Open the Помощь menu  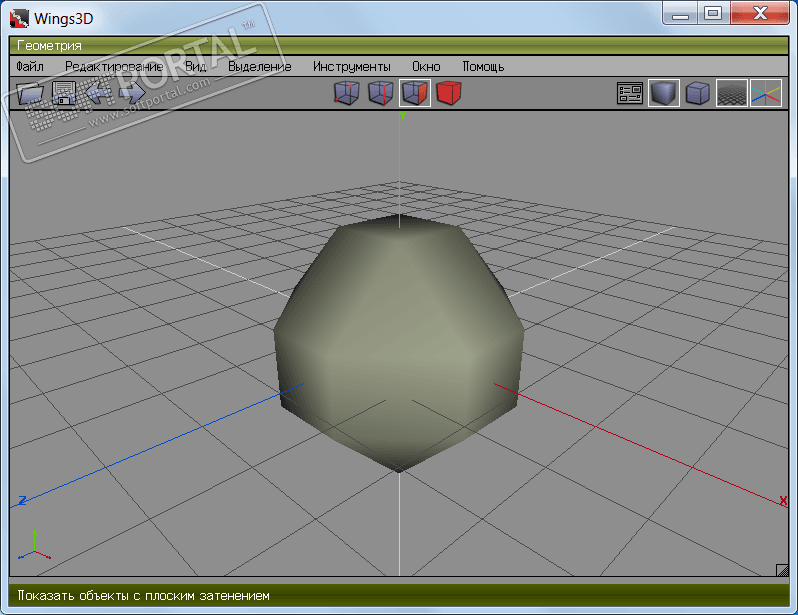(x=483, y=67)
